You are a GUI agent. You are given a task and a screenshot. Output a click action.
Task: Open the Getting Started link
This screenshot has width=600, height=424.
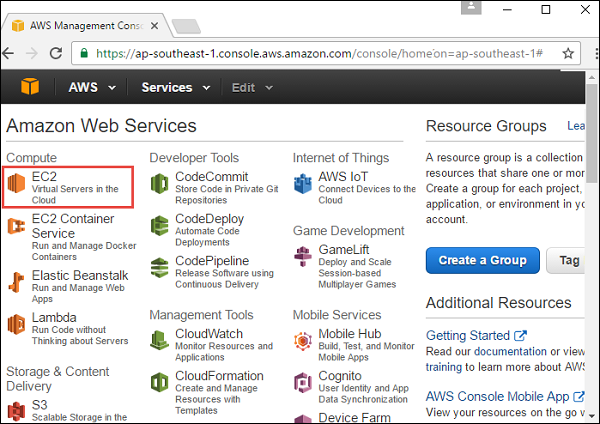(469, 335)
